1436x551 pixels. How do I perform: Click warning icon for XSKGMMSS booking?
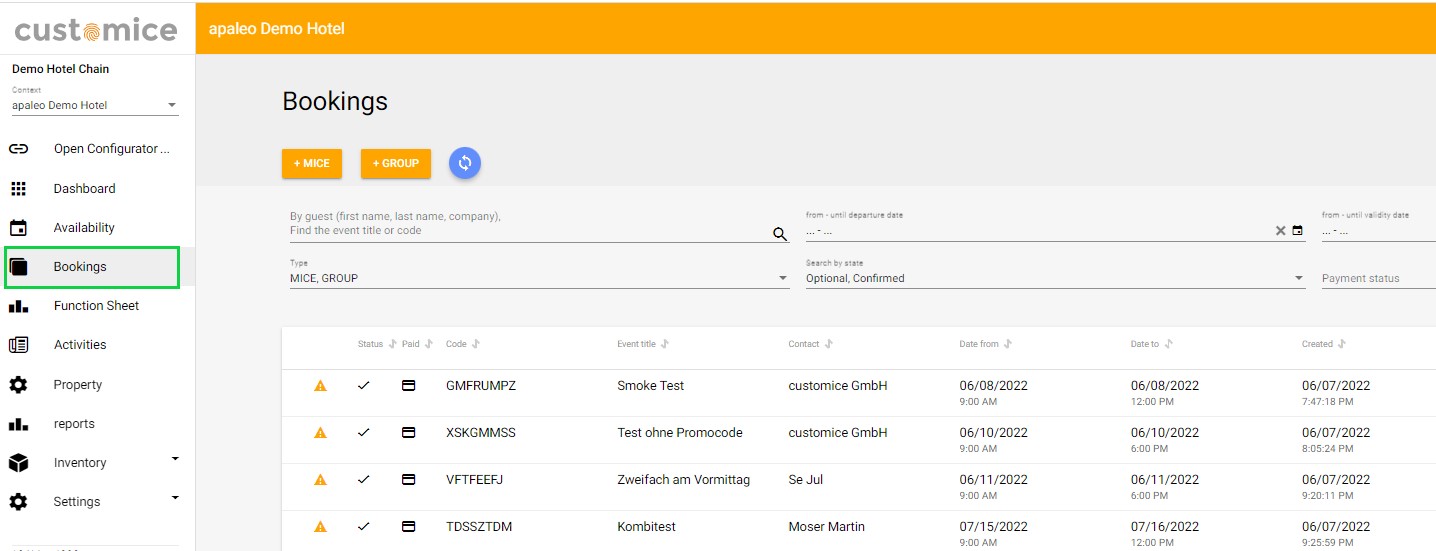(x=320, y=432)
